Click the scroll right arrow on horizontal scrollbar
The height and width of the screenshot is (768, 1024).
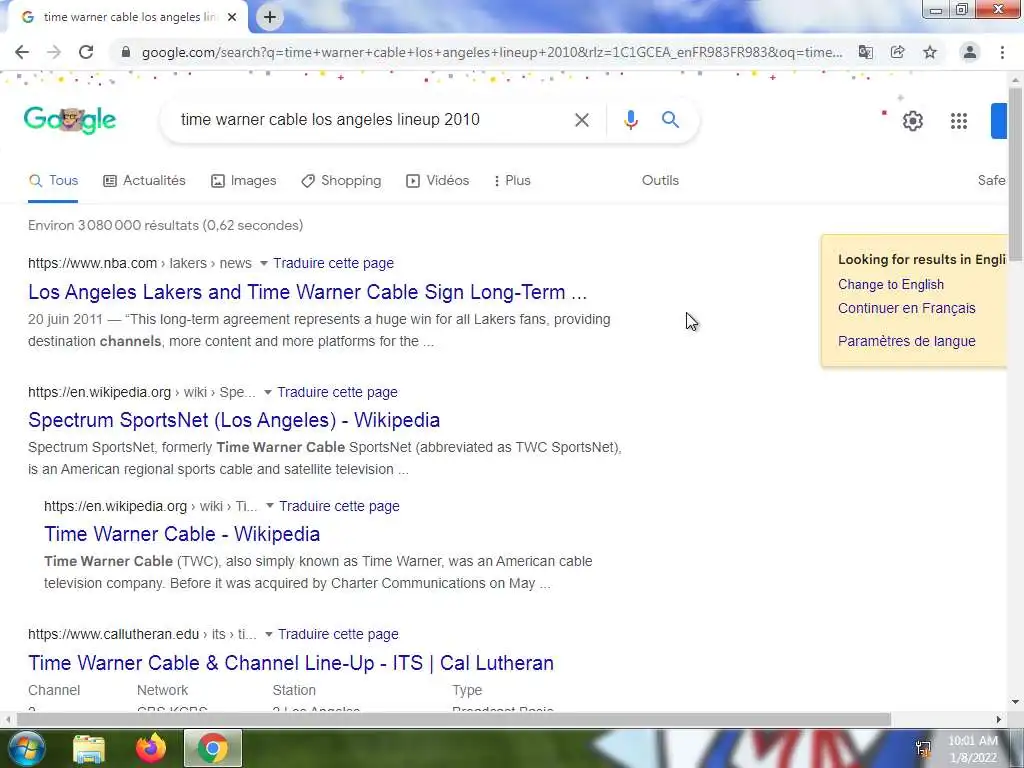tap(999, 720)
